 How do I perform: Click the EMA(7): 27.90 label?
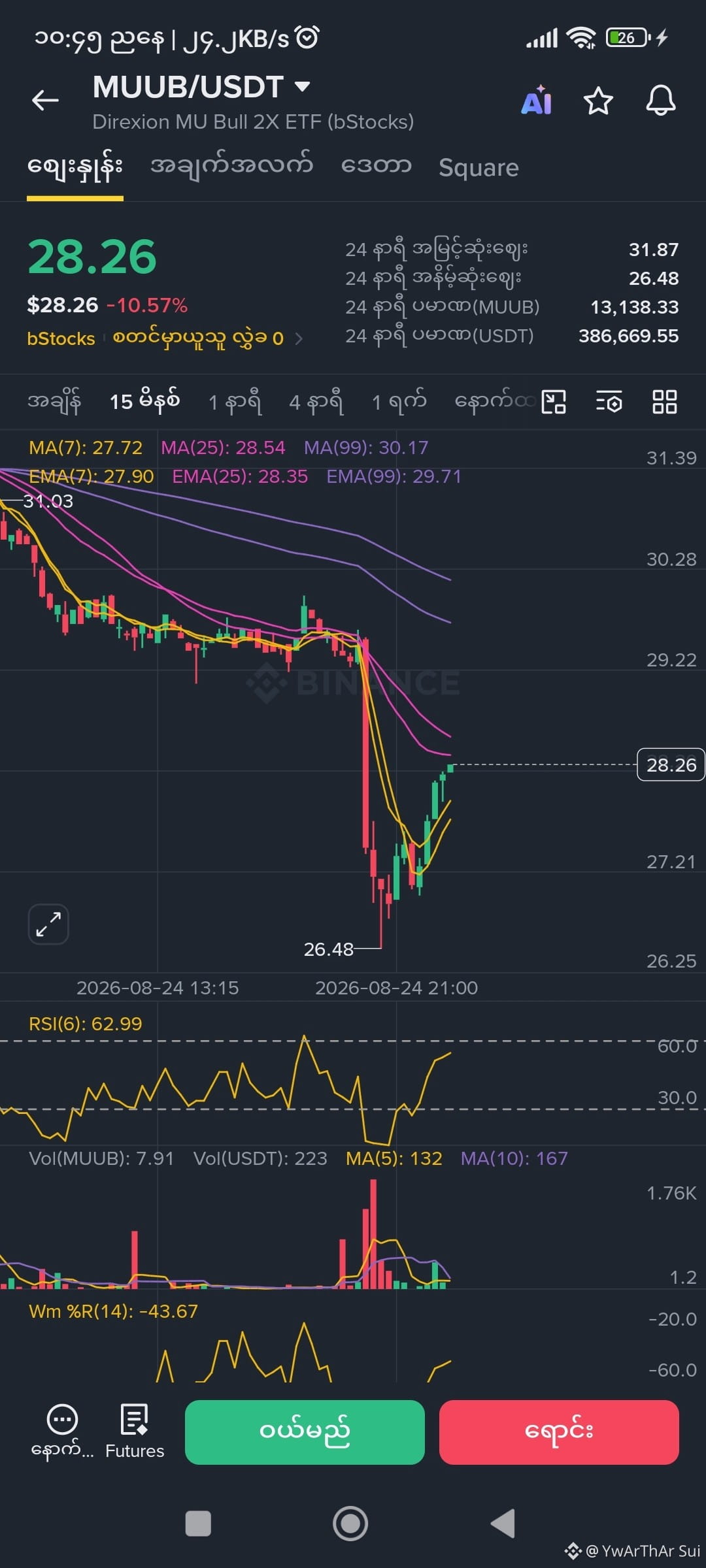tap(92, 476)
